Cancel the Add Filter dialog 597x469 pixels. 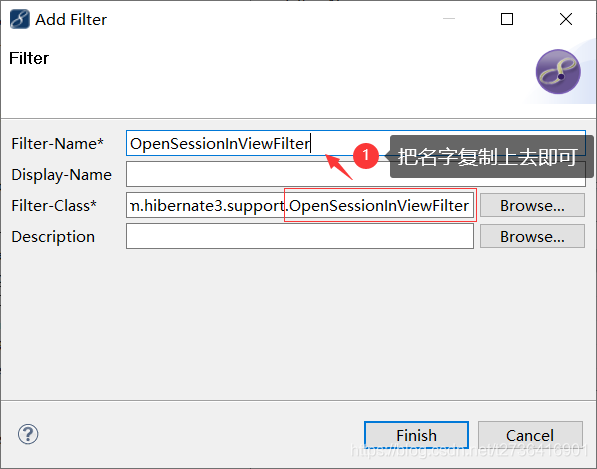pyautogui.click(x=530, y=435)
